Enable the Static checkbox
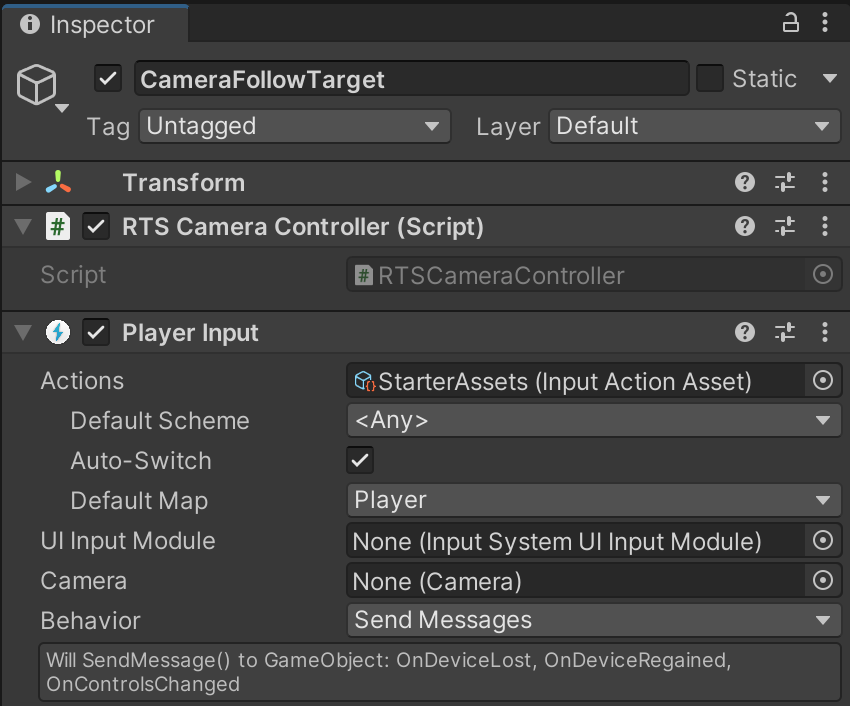 pyautogui.click(x=710, y=79)
